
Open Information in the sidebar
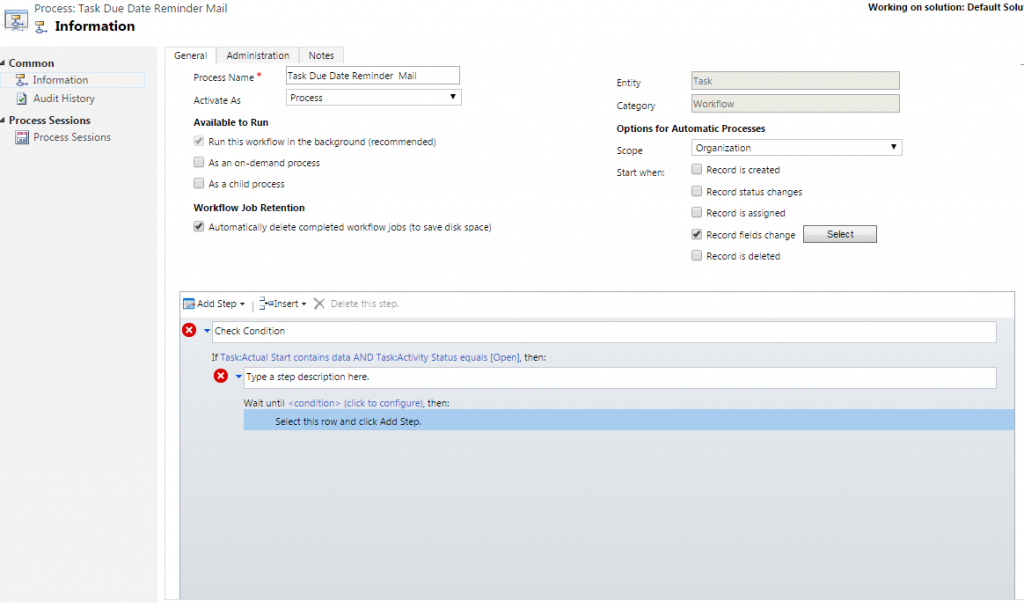pyautogui.click(x=61, y=80)
